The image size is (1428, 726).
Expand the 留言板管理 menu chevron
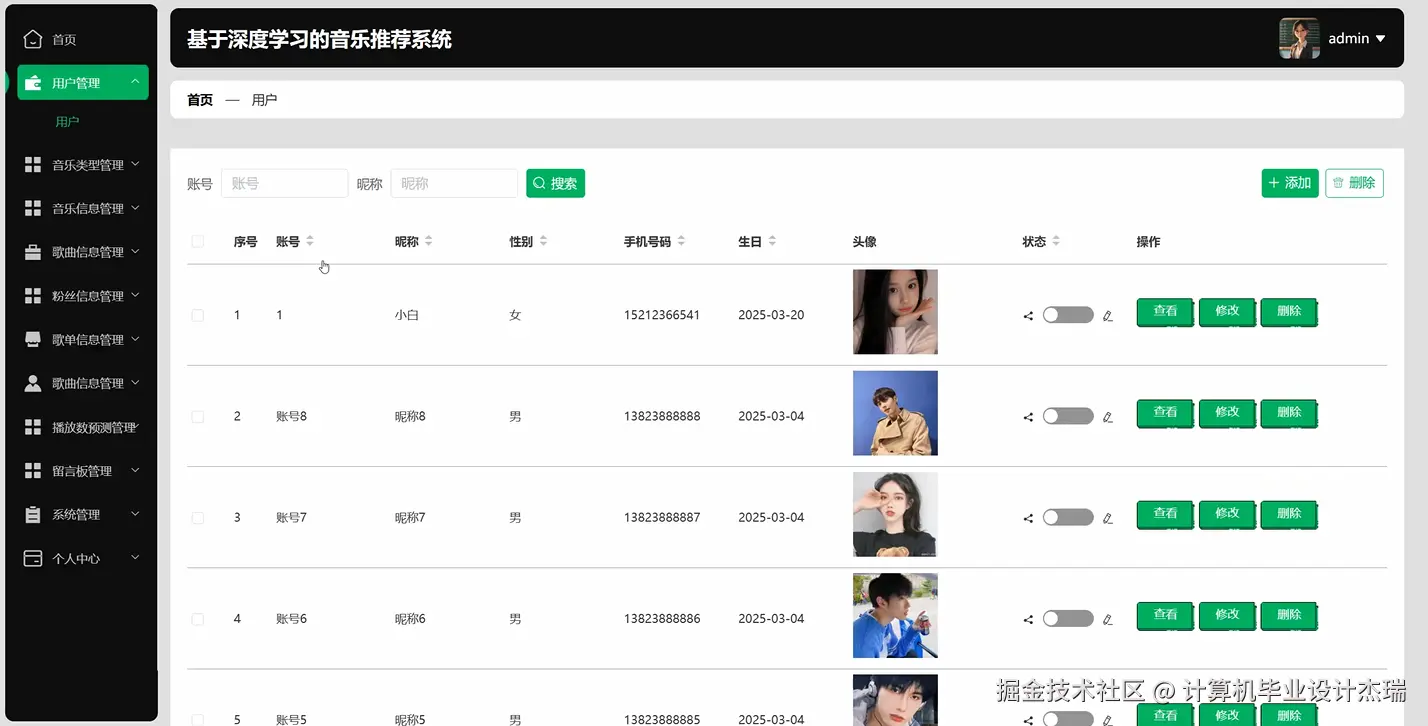135,470
